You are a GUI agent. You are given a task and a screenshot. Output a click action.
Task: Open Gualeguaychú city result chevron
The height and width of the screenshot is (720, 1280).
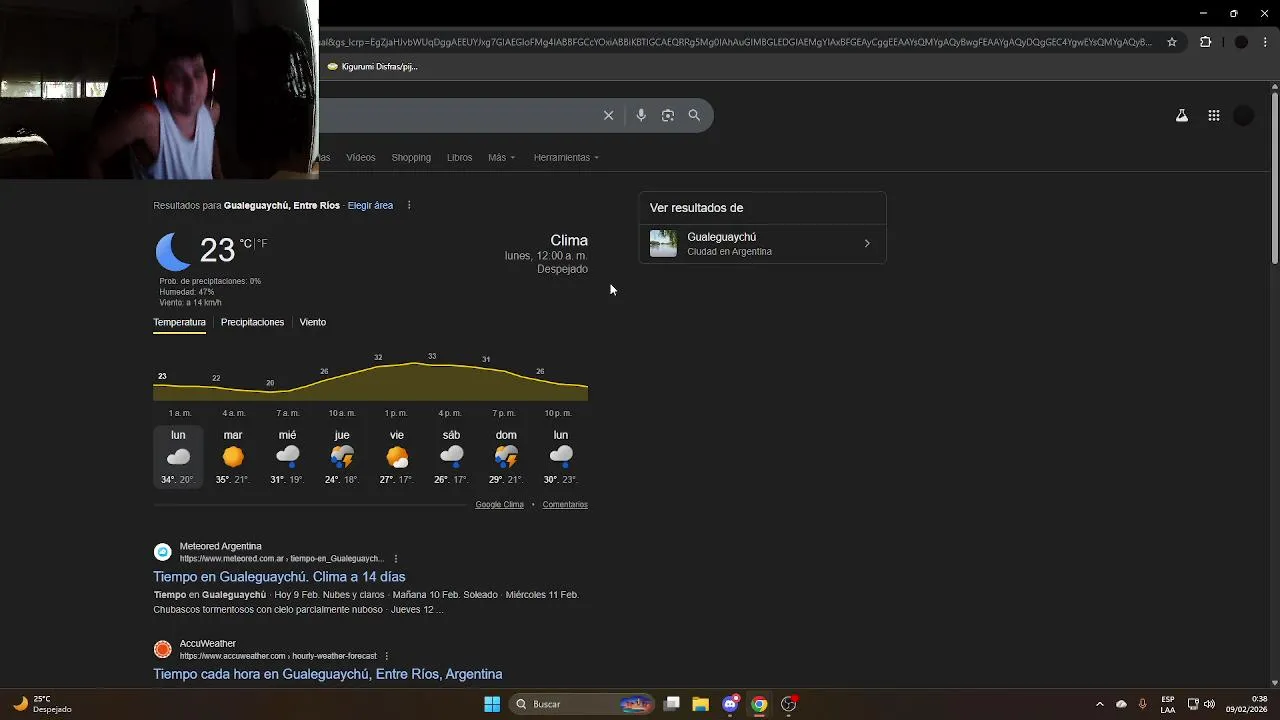[x=867, y=243]
